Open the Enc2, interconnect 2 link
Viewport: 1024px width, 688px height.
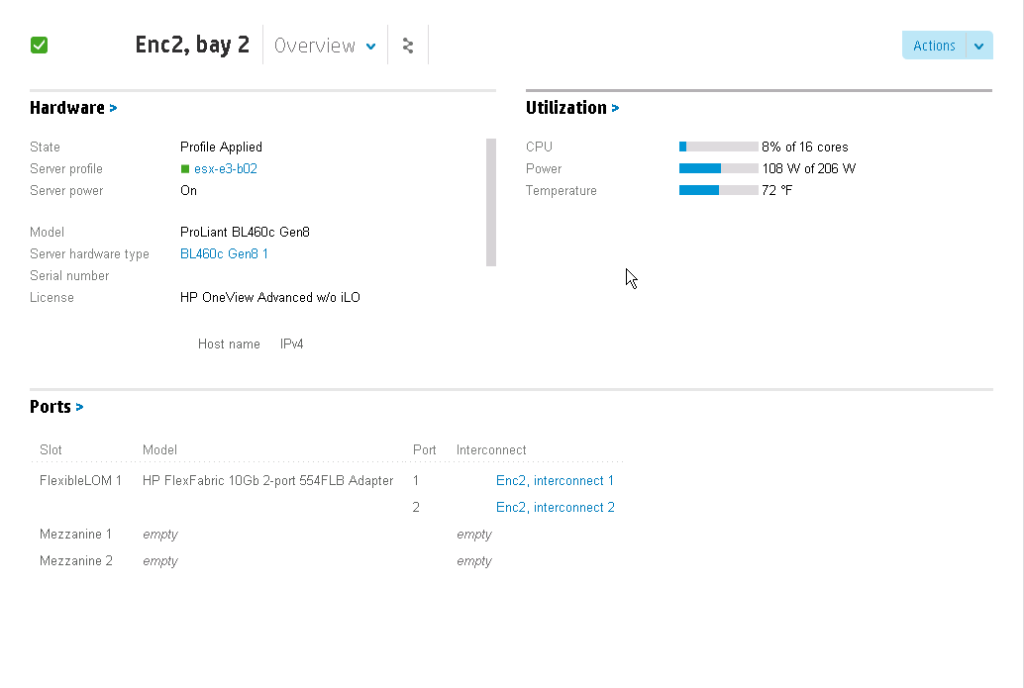click(555, 508)
